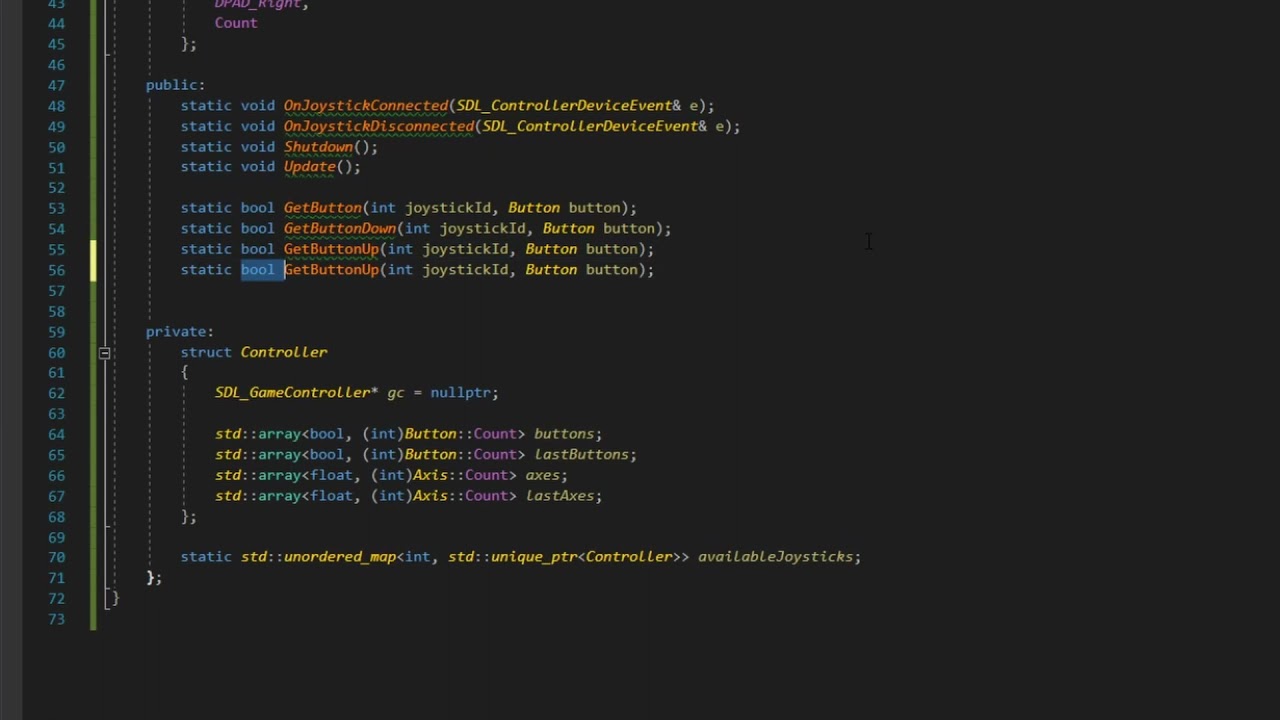Image resolution: width=1280 pixels, height=720 pixels.
Task: Collapse the struct Controller block on line 60
Action: [x=104, y=352]
